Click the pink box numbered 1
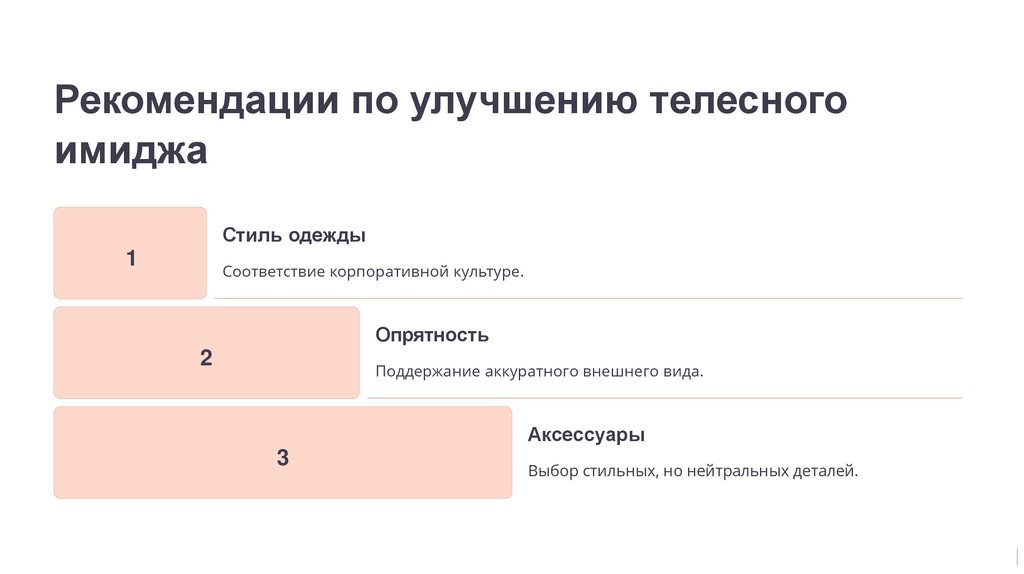 130,253
